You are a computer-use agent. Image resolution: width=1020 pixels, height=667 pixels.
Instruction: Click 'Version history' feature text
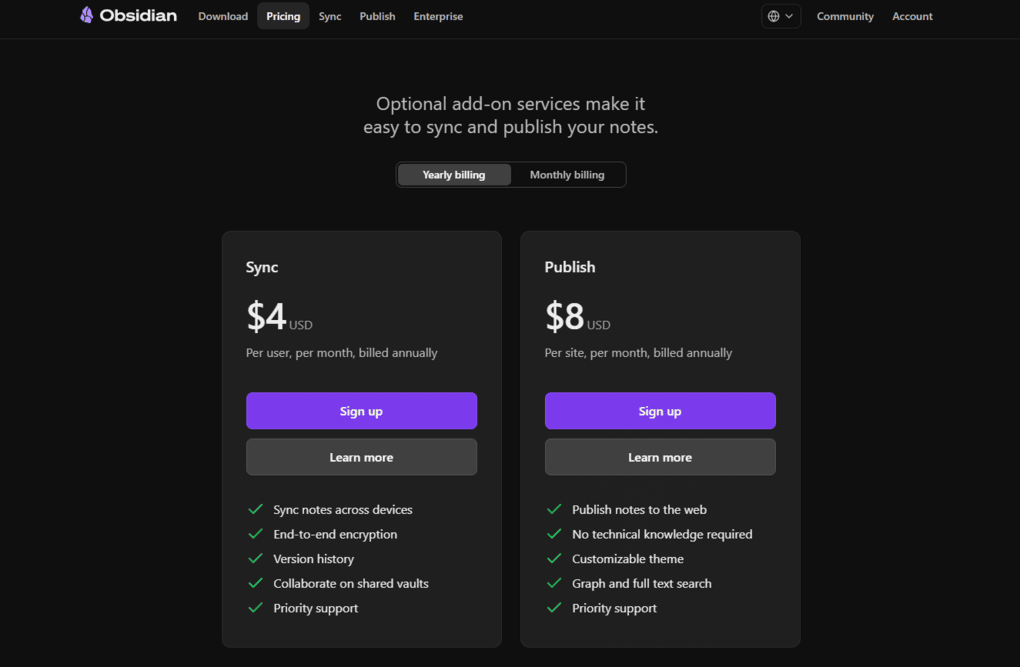[314, 559]
